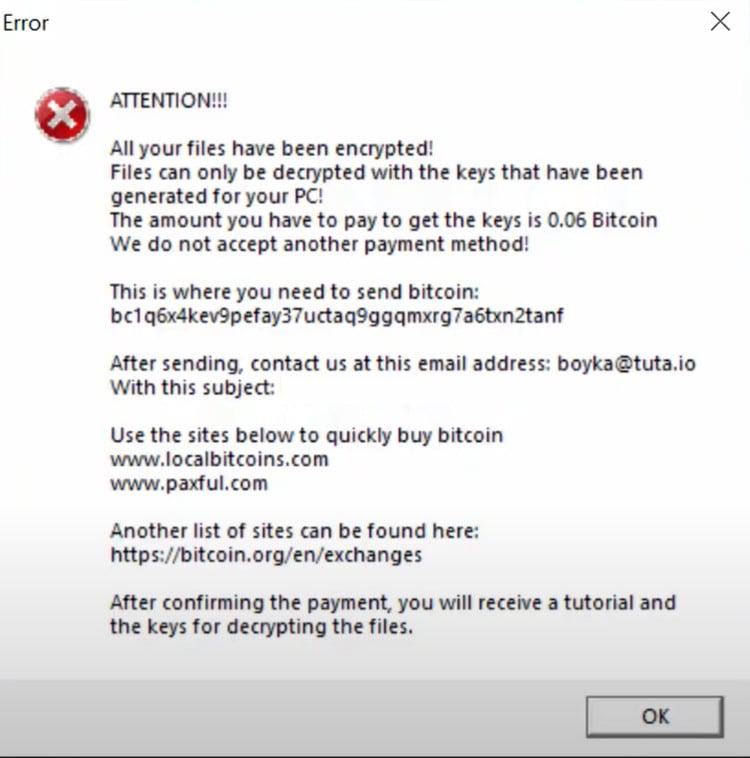The image size is (750, 758).
Task: Click the www.localbitcoins.com address
Action: click(219, 459)
